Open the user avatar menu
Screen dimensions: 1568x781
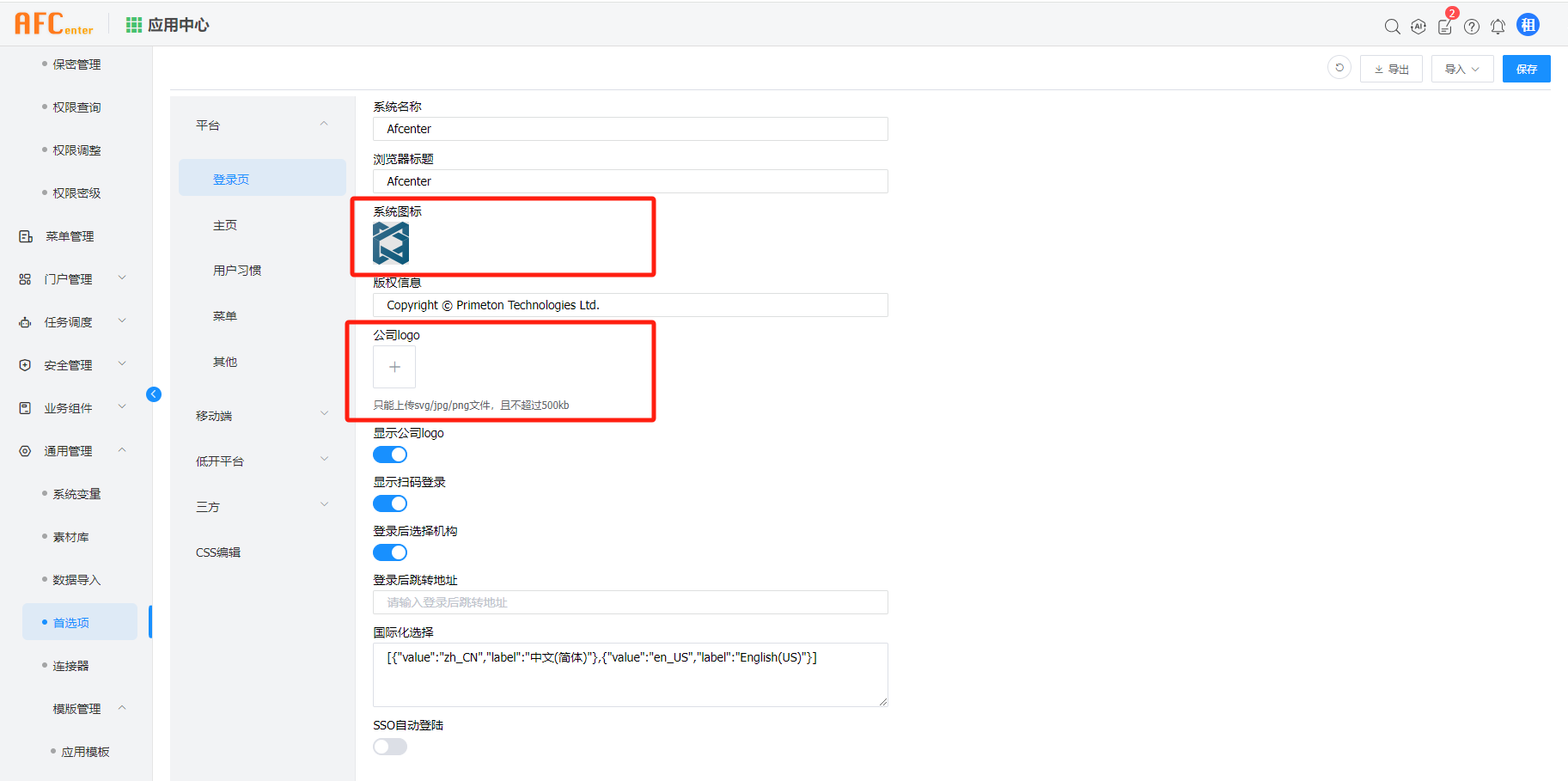(1528, 25)
